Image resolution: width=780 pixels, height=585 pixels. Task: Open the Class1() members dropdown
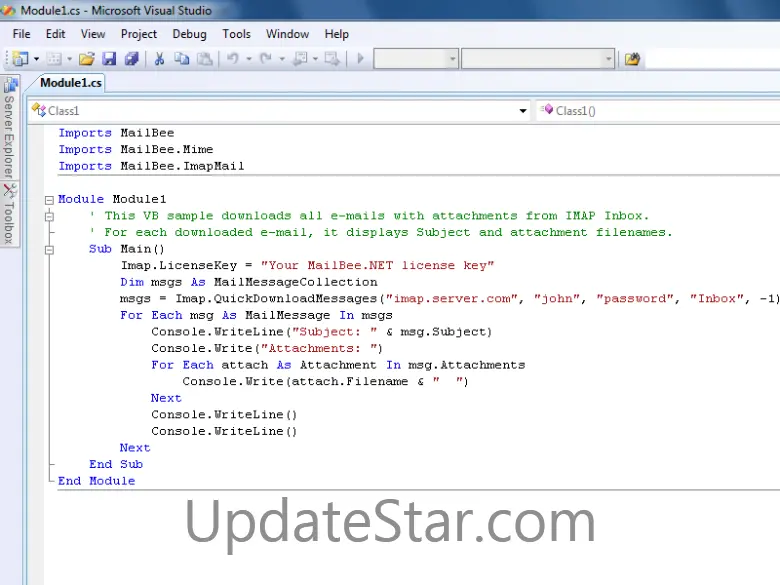(x=658, y=110)
